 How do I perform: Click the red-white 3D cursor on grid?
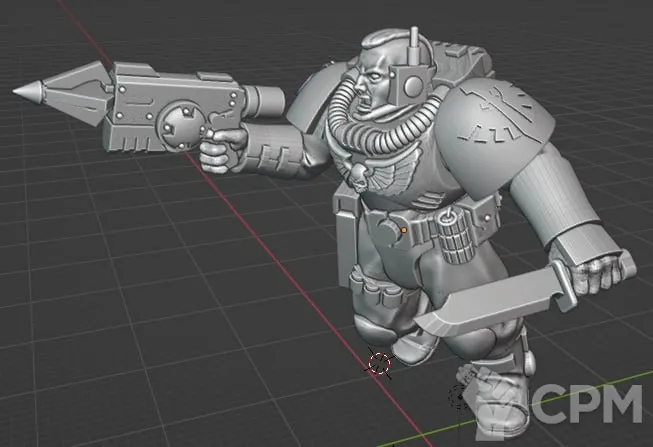point(380,362)
